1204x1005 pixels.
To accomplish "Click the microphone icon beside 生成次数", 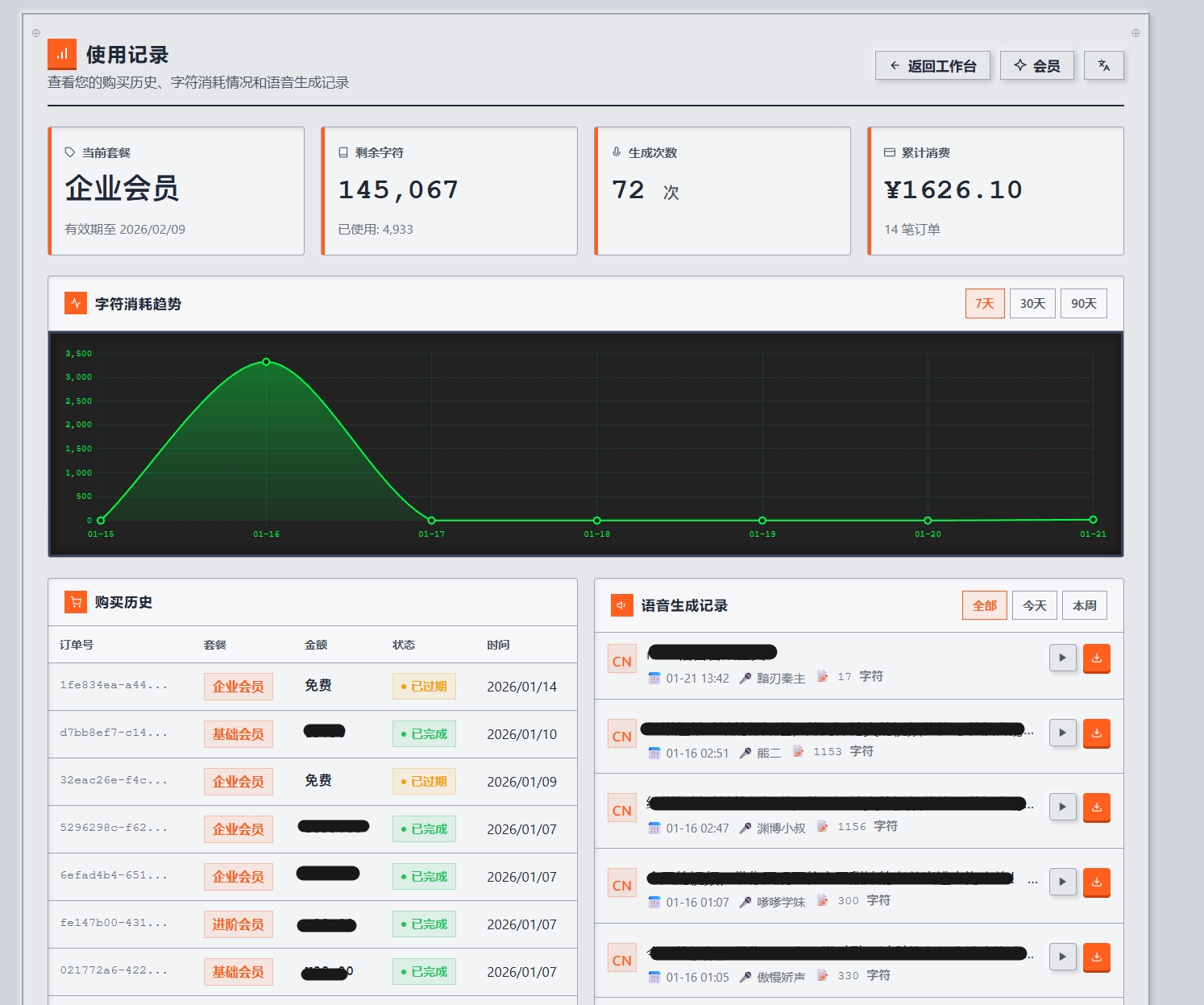I will click(x=617, y=151).
